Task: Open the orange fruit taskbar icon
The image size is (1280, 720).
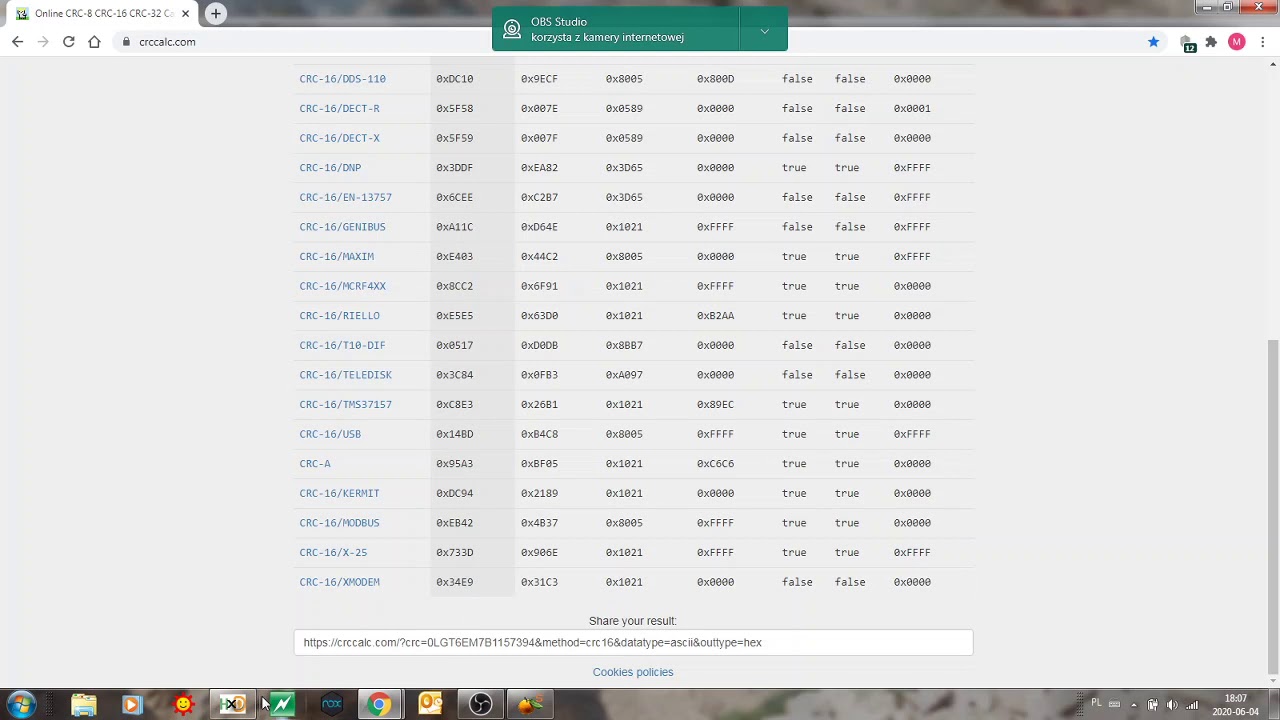Action: (x=528, y=705)
